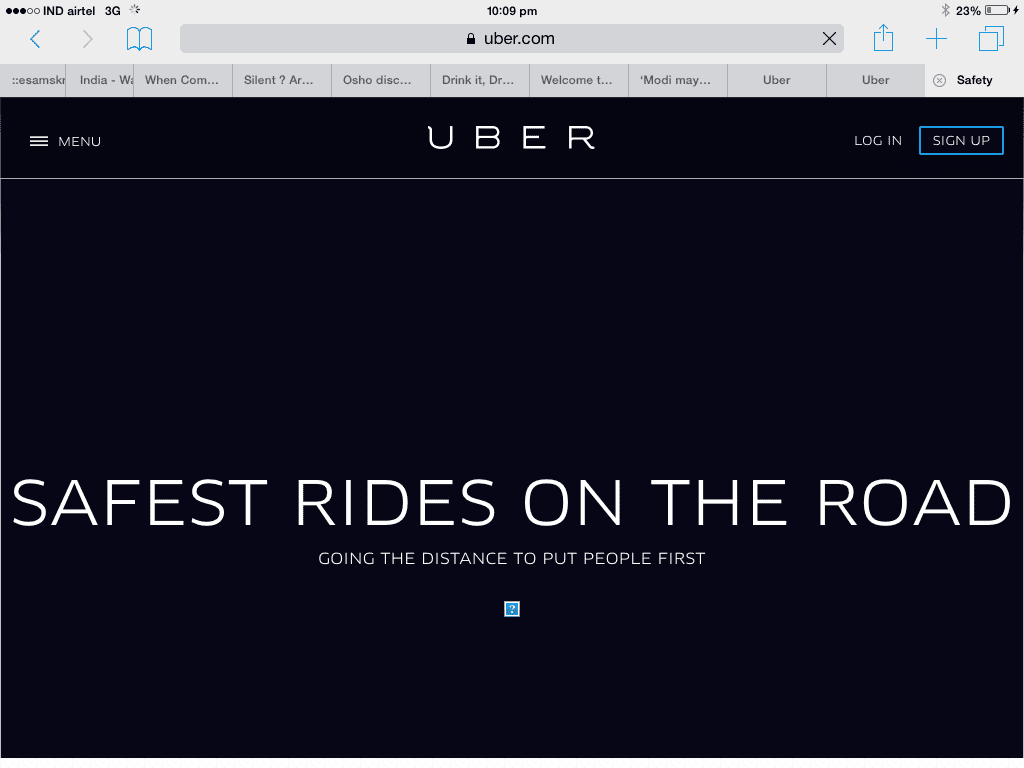Tap the forward navigation arrow
This screenshot has width=1024, height=768.
tap(88, 39)
